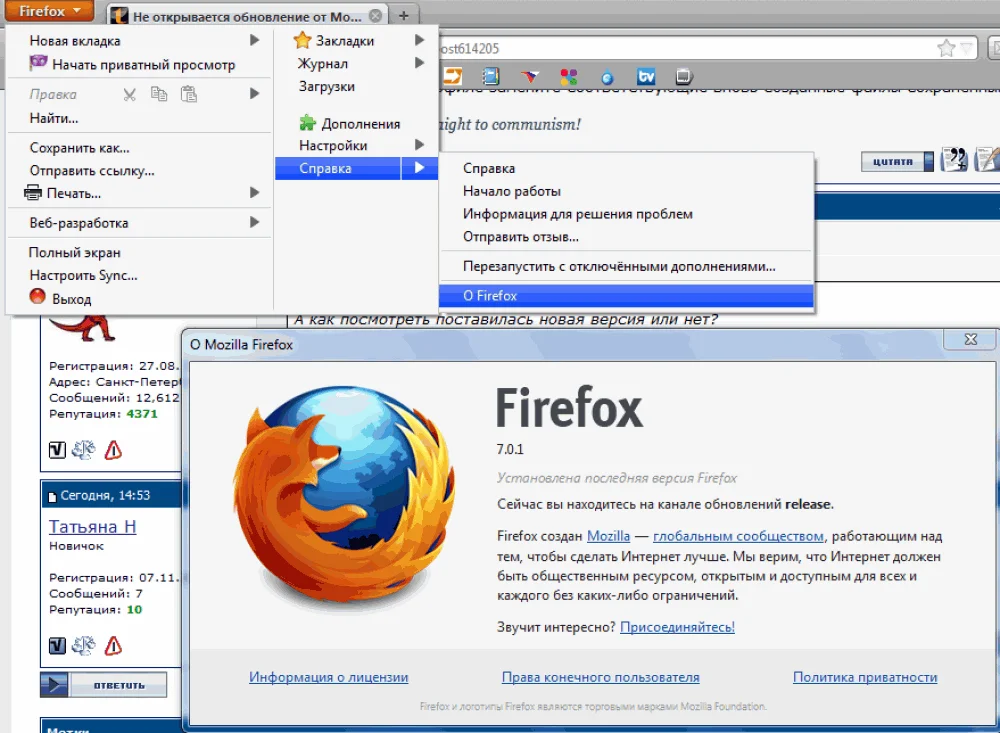
Task: Click the warning triangle under Репутация 10
Action: (x=114, y=646)
